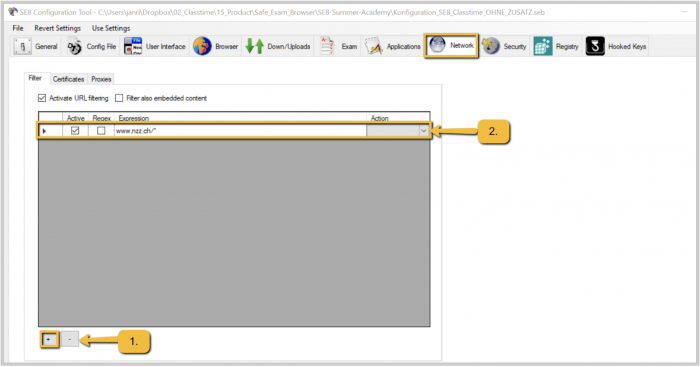Click the SEB app icon in title bar
The height and width of the screenshot is (367, 700).
[13, 12]
